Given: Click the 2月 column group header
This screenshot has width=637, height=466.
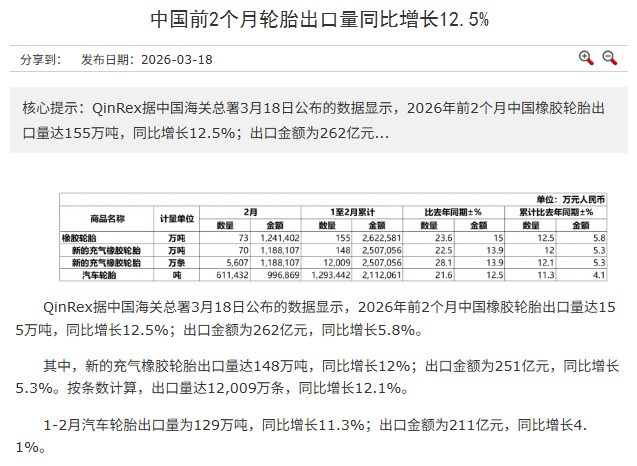Looking at the screenshot, I should tap(252, 212).
